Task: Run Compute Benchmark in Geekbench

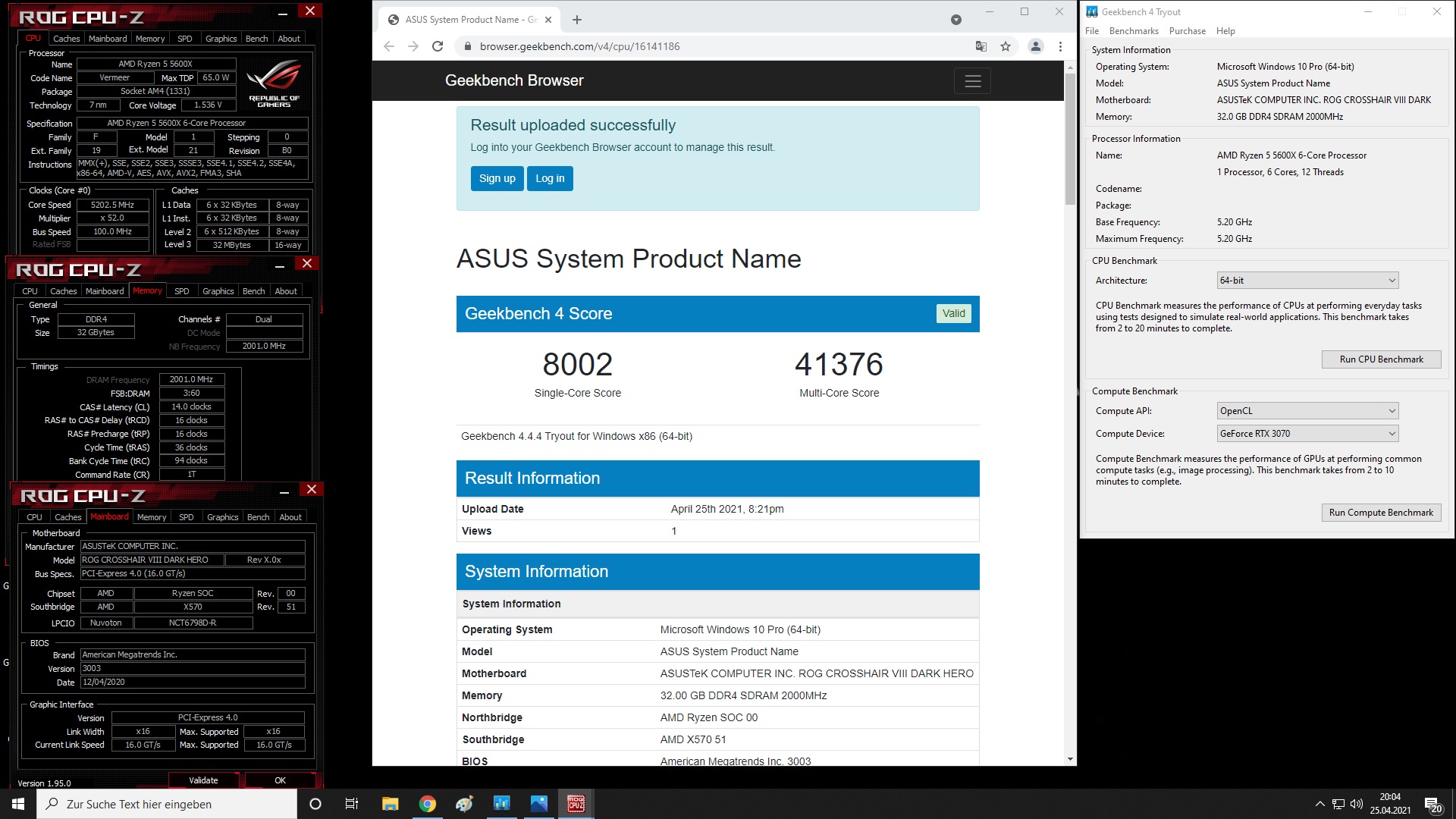Action: pos(1381,513)
